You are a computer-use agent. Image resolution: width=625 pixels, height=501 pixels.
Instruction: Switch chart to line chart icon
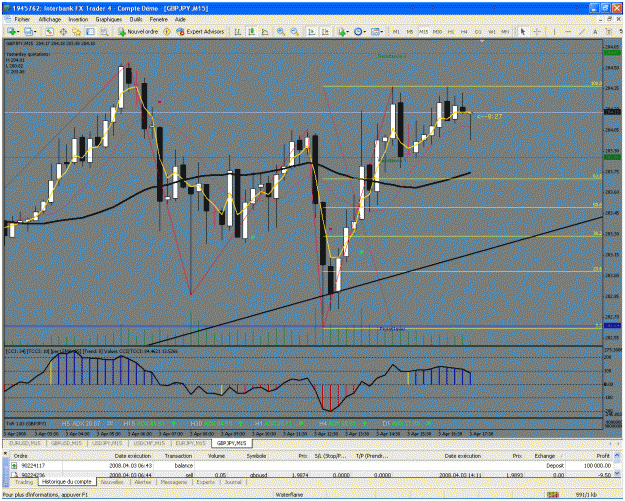pos(265,31)
